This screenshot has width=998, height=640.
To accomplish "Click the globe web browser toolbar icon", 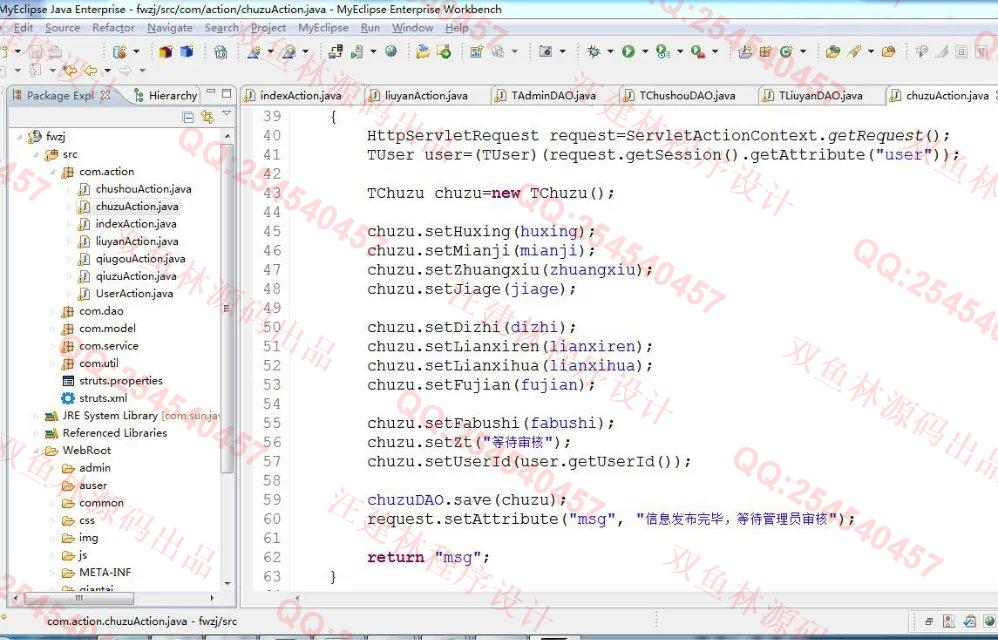I will (x=391, y=52).
